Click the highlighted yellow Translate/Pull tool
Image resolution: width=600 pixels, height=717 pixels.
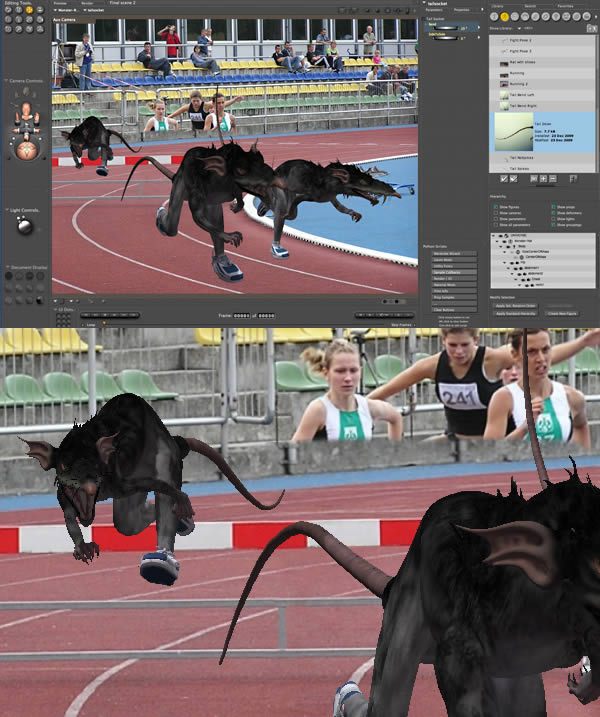(29, 10)
